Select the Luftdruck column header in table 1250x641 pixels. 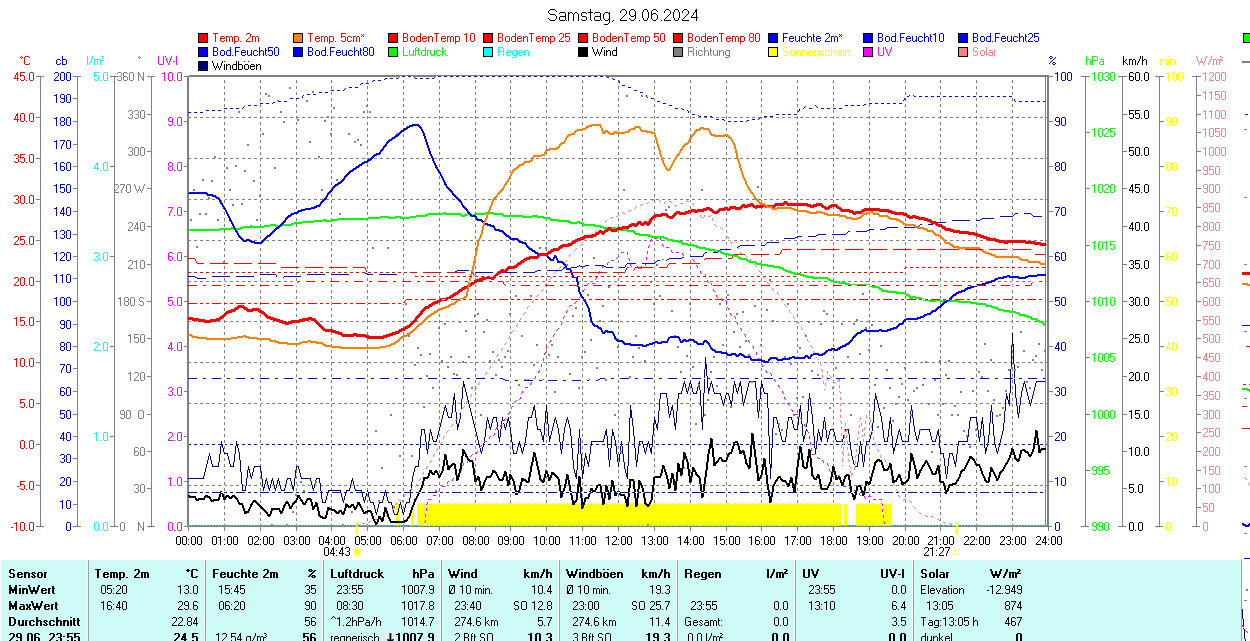coord(357,574)
